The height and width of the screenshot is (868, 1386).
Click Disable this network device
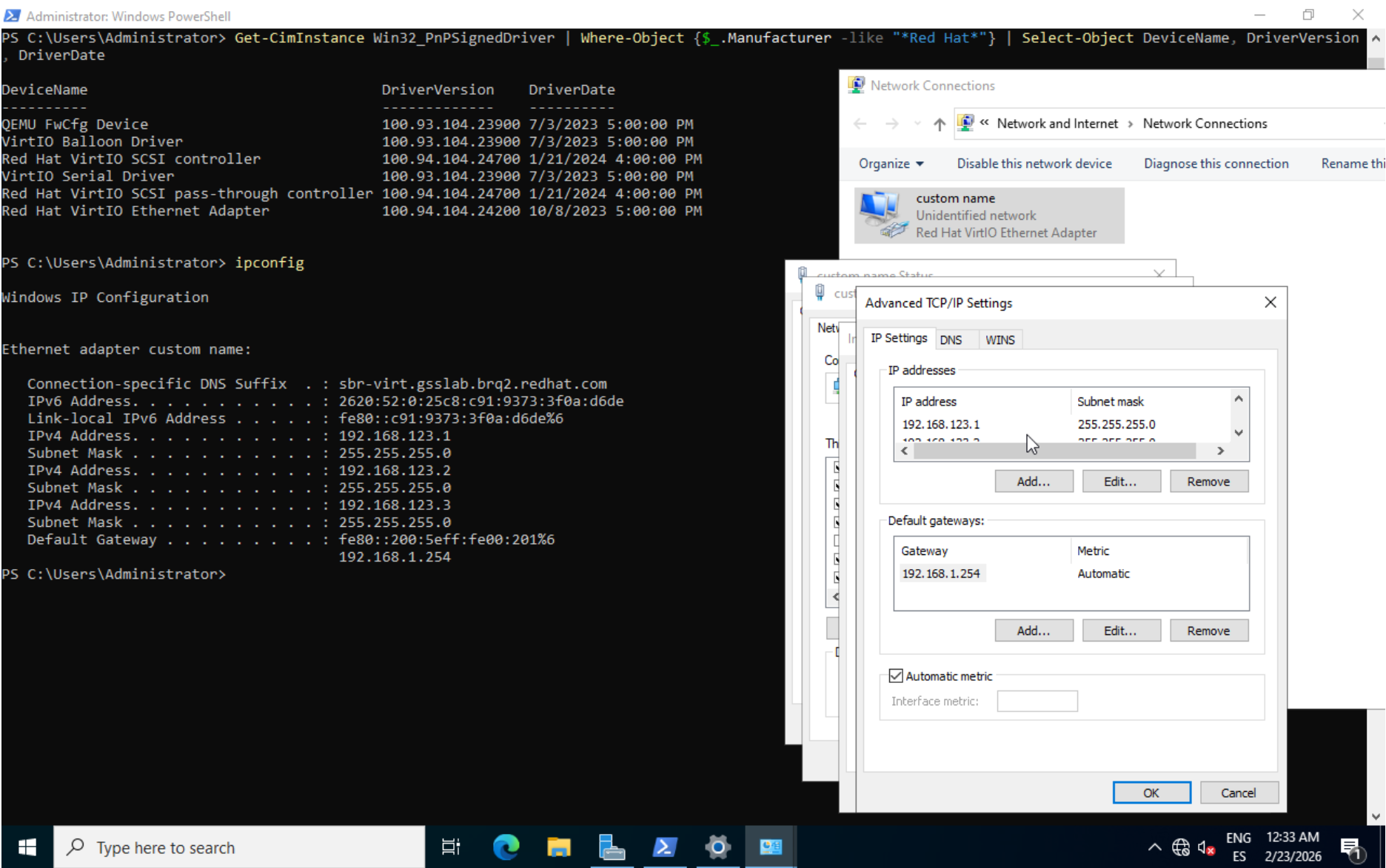[x=1034, y=164]
